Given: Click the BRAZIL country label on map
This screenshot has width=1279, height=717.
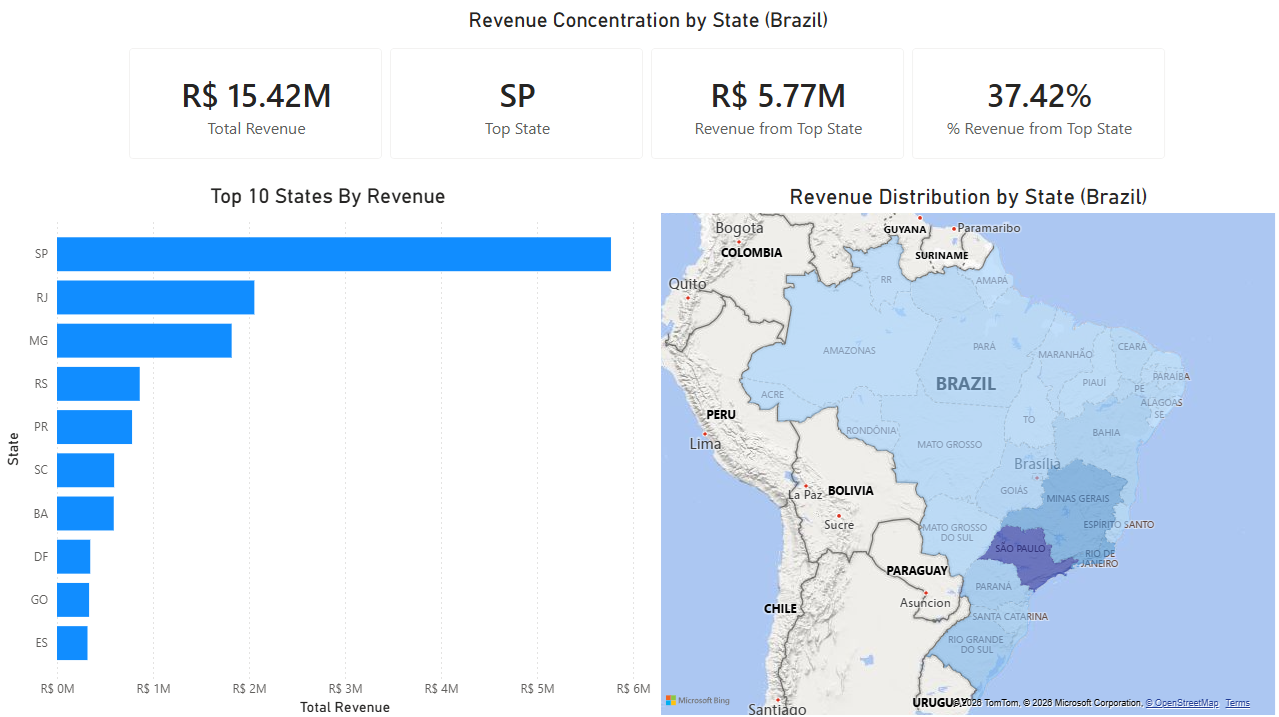Looking at the screenshot, I should pyautogui.click(x=966, y=384).
